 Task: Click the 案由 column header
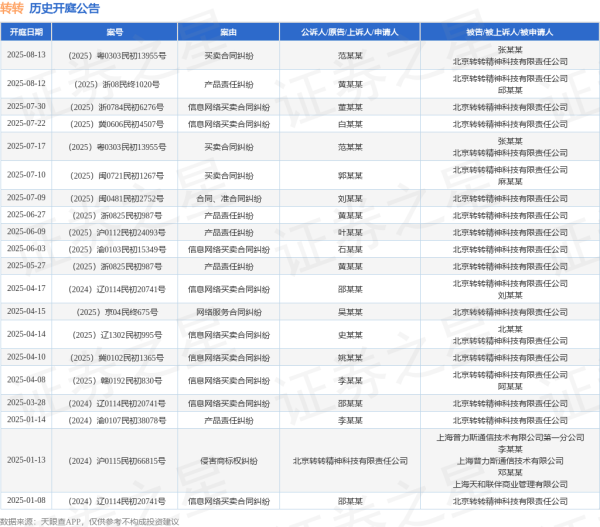click(229, 32)
